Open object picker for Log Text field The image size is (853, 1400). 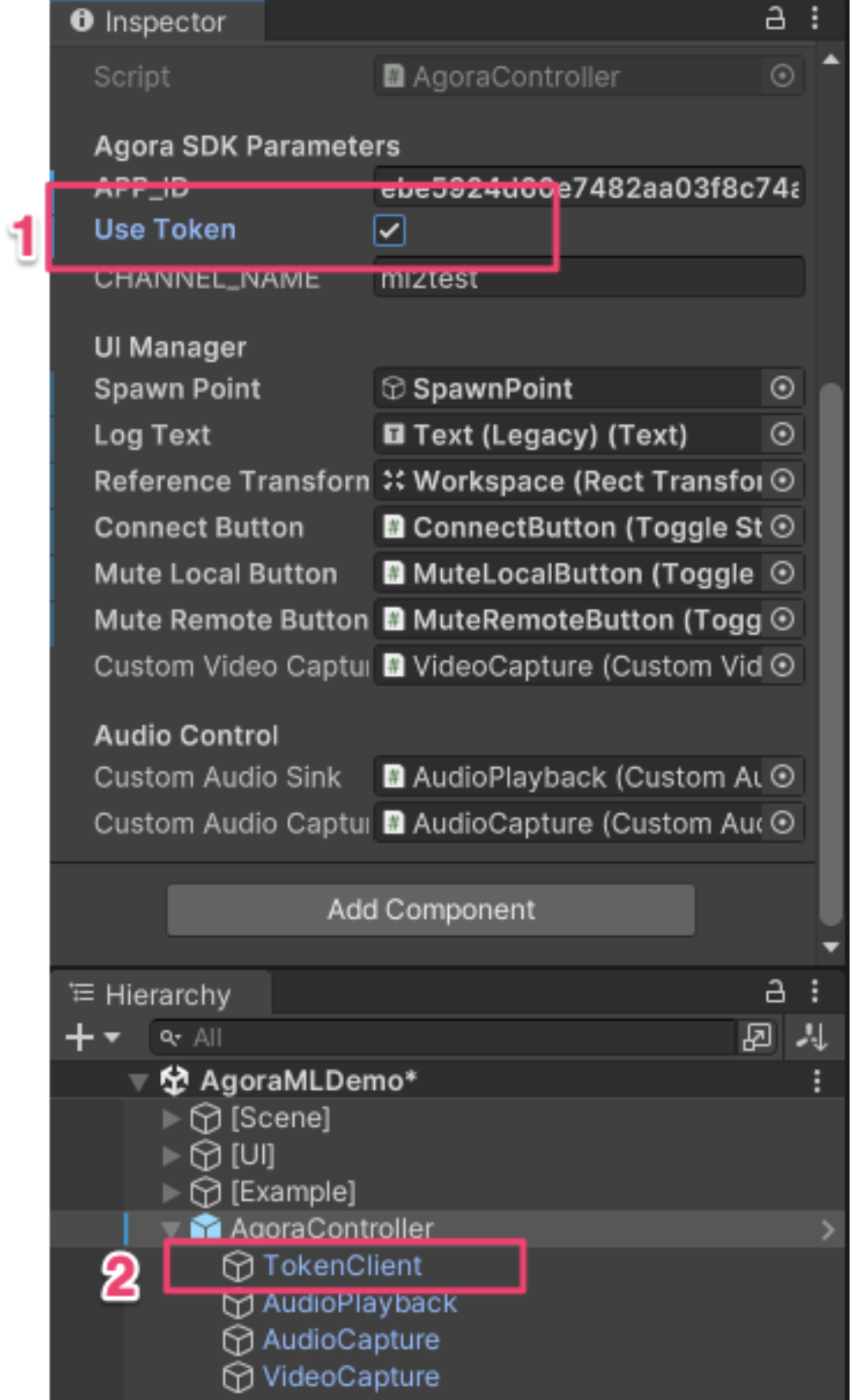[782, 434]
